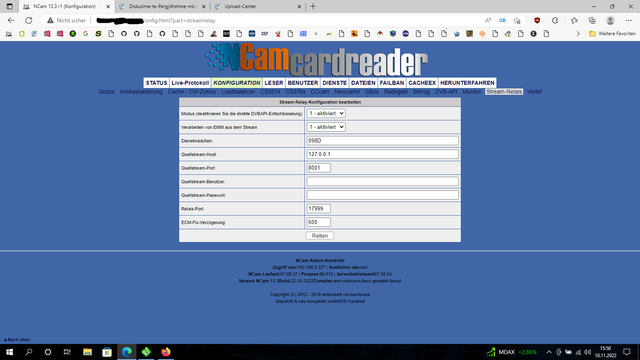Click the Quellstream-Benutzer input field
This screenshot has height=360, width=640.
point(382,181)
